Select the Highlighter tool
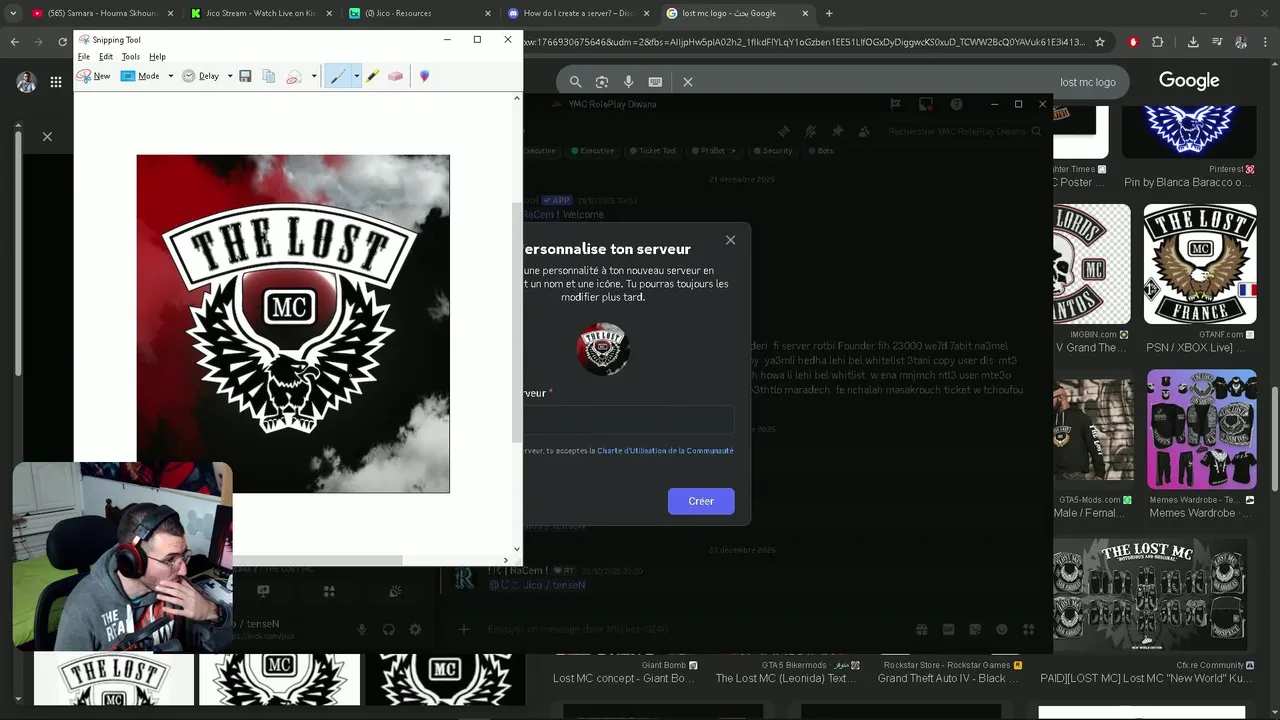This screenshot has width=1280, height=720. (x=372, y=76)
